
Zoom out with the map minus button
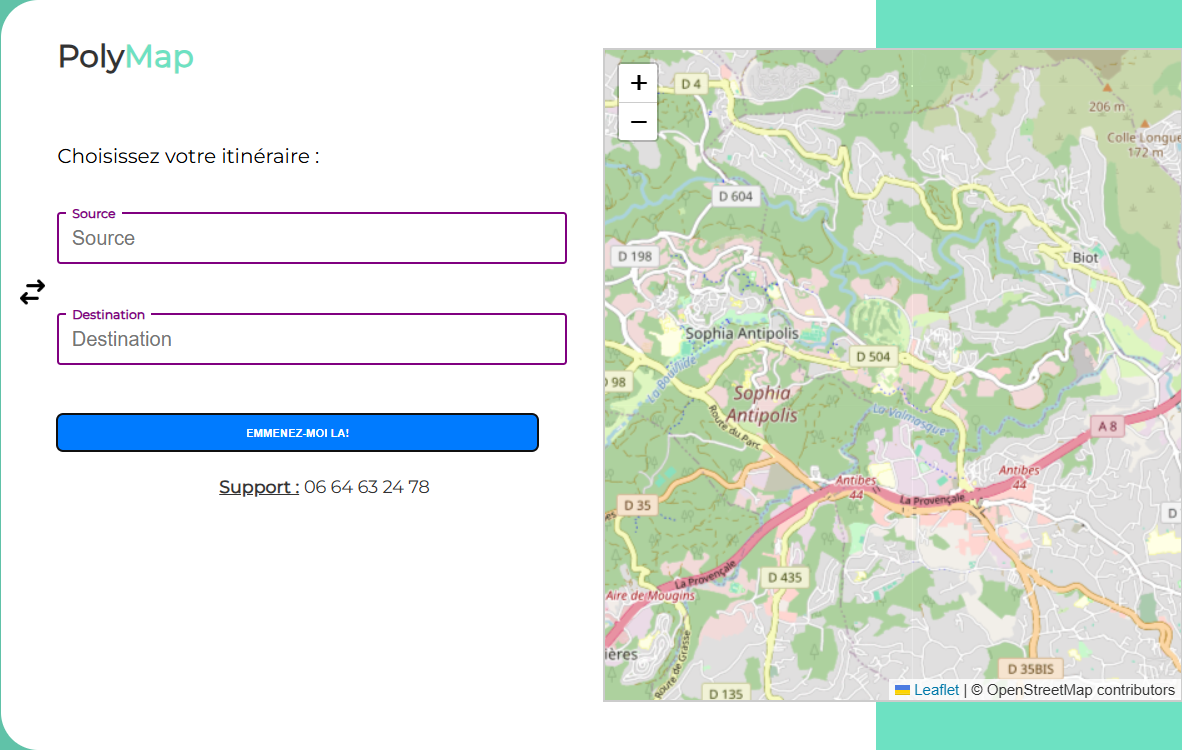click(638, 122)
